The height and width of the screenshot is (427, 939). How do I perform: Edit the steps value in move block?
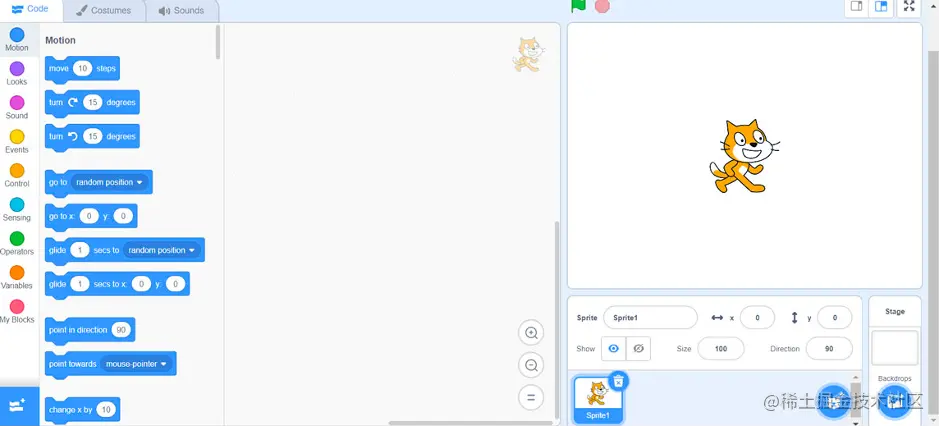pos(82,68)
